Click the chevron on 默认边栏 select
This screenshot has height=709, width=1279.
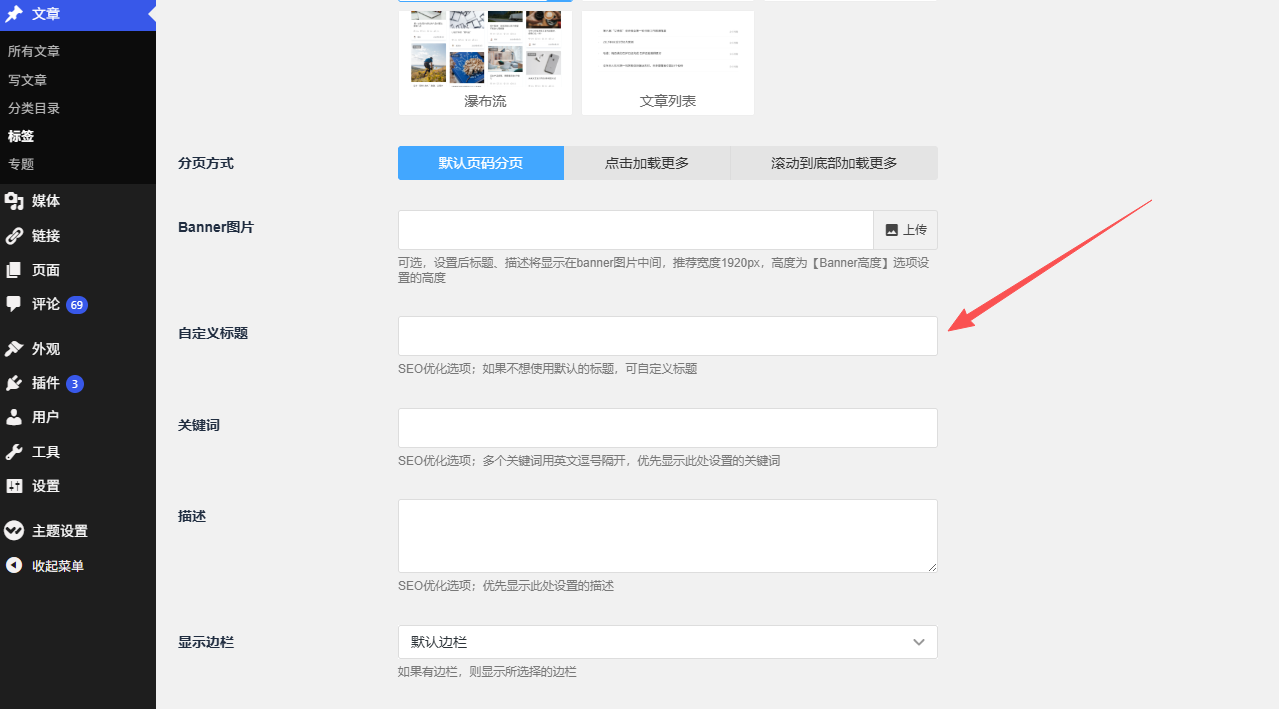click(919, 642)
